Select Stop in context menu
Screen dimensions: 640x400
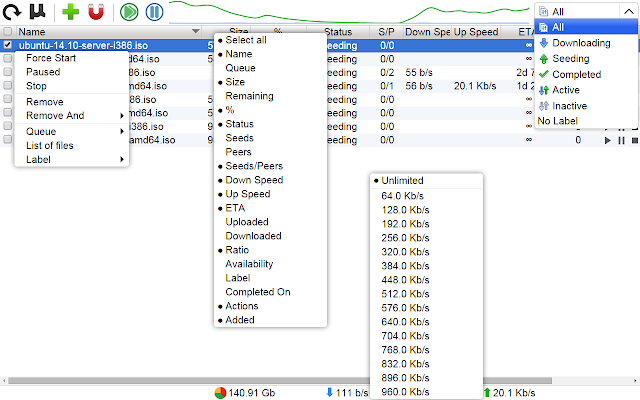[71, 86]
